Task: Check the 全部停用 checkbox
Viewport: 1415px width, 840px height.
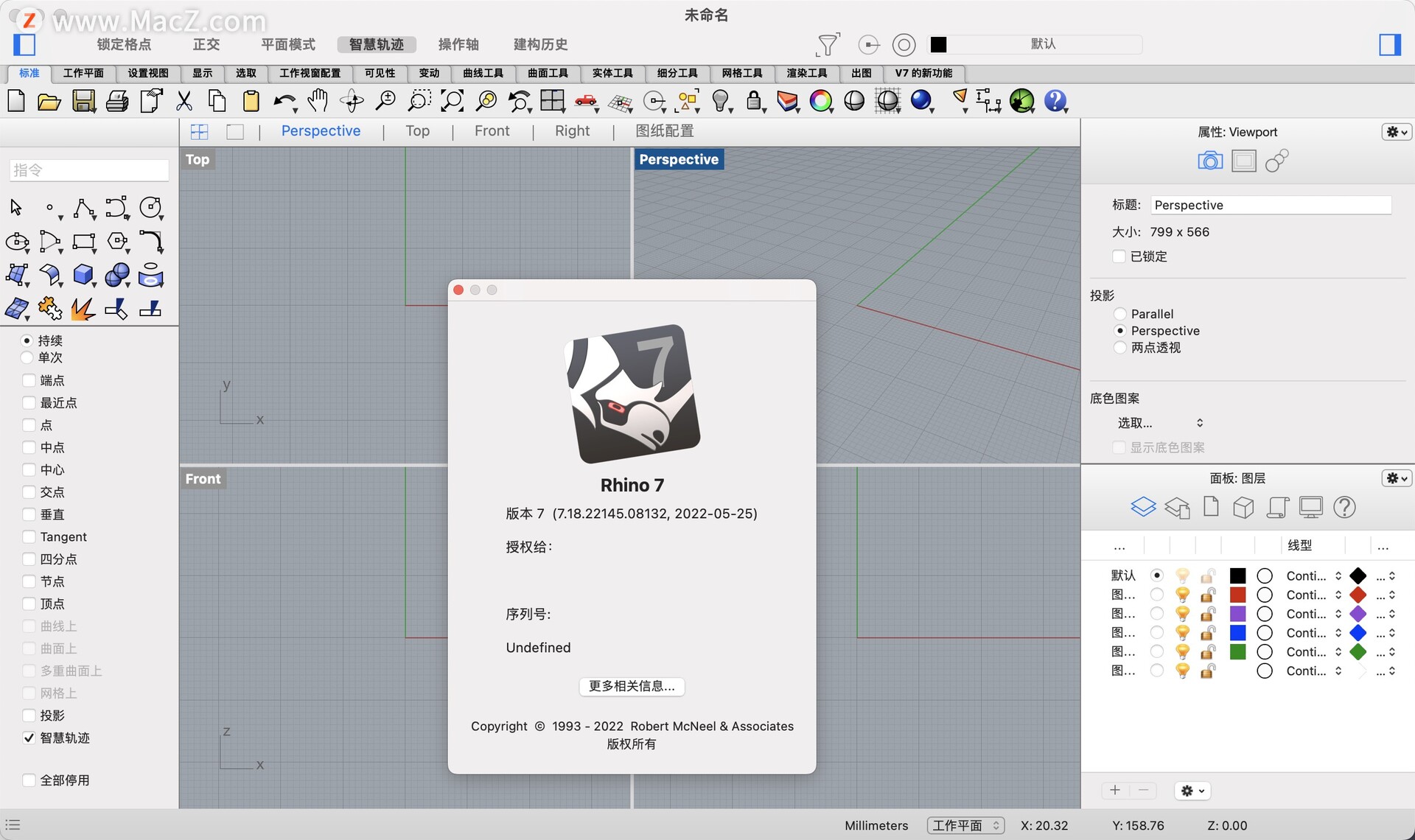Action: point(29,780)
